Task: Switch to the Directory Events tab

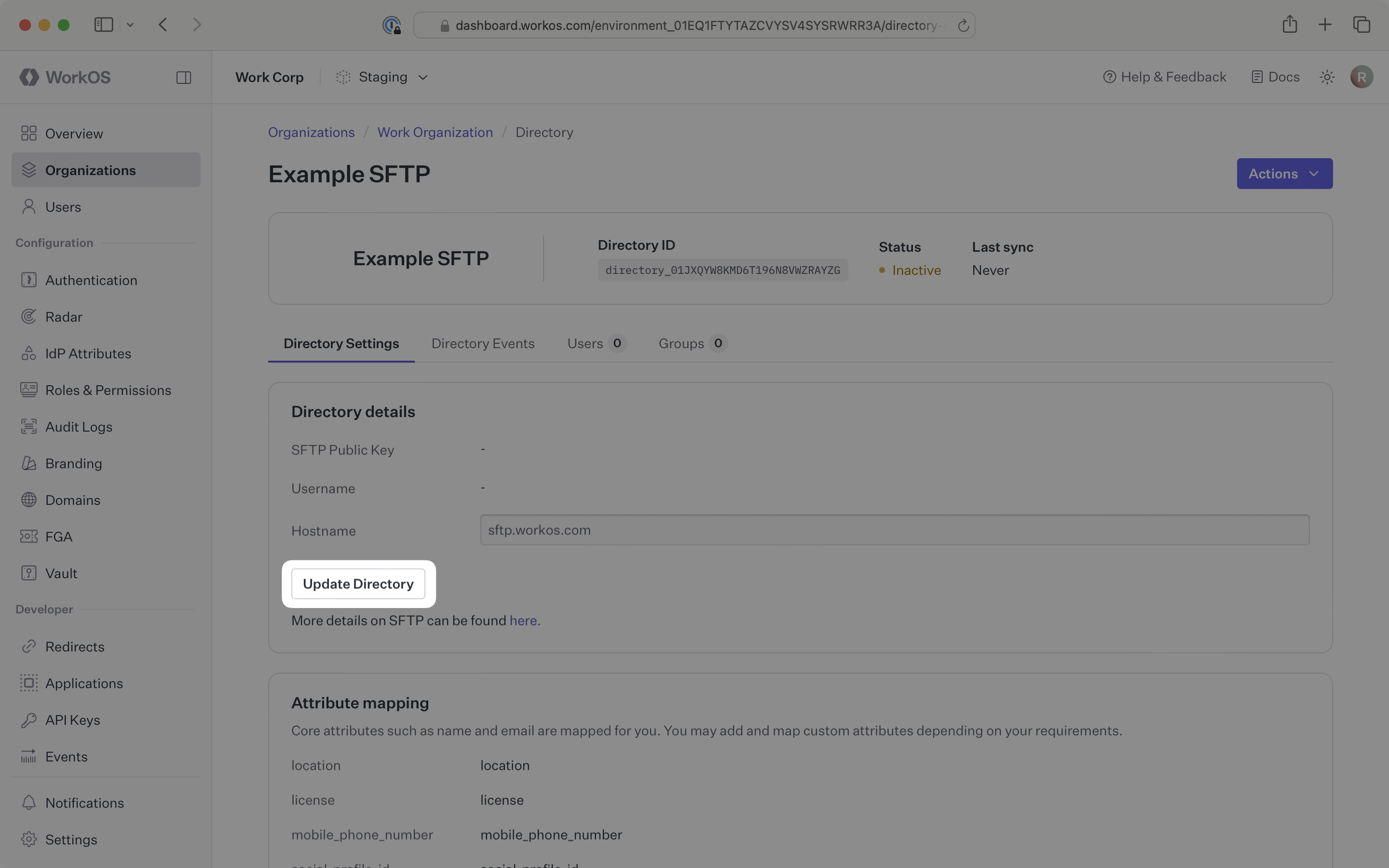Action: click(483, 343)
